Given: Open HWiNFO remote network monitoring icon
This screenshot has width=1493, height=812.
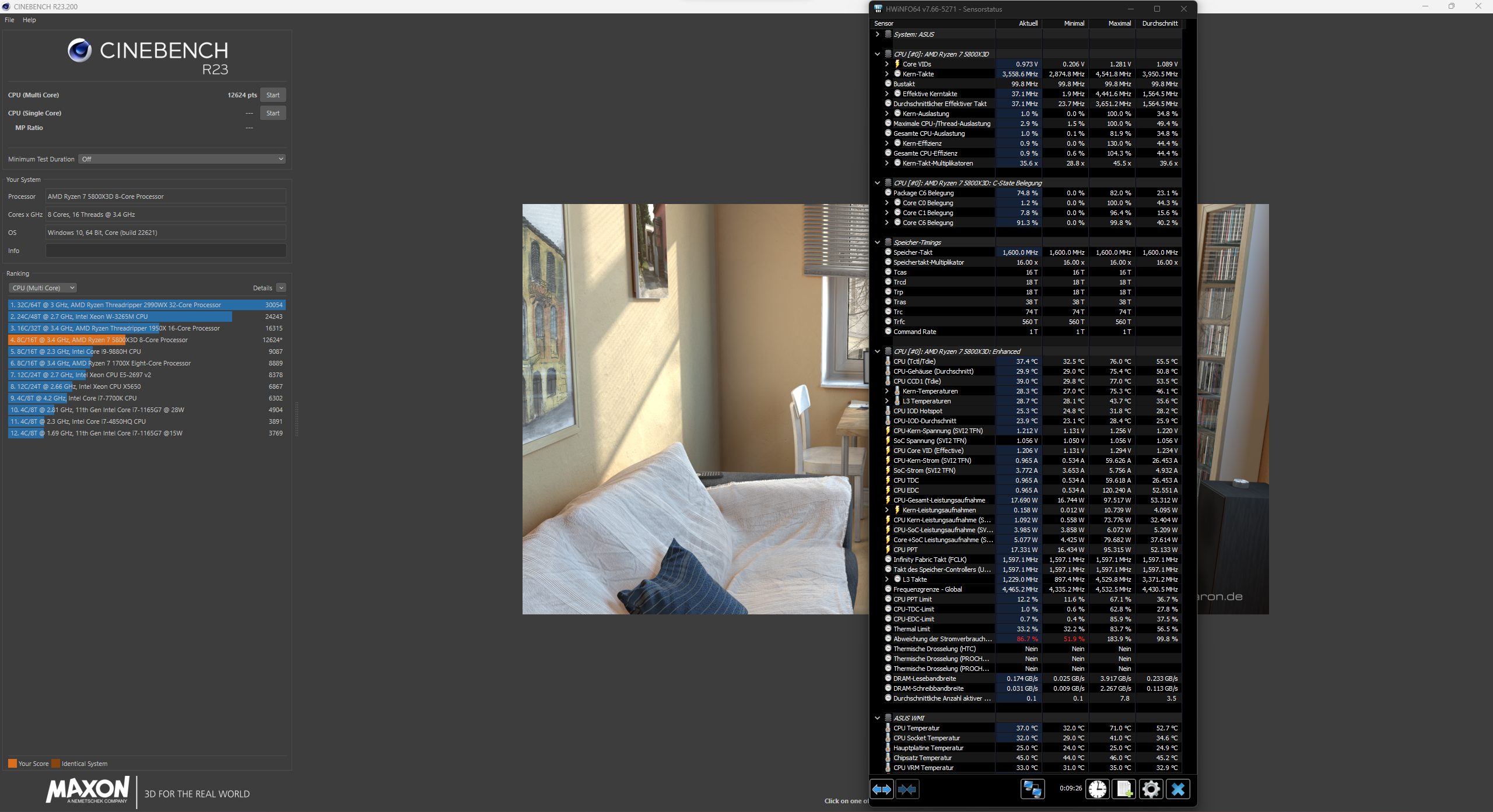Looking at the screenshot, I should [1032, 789].
